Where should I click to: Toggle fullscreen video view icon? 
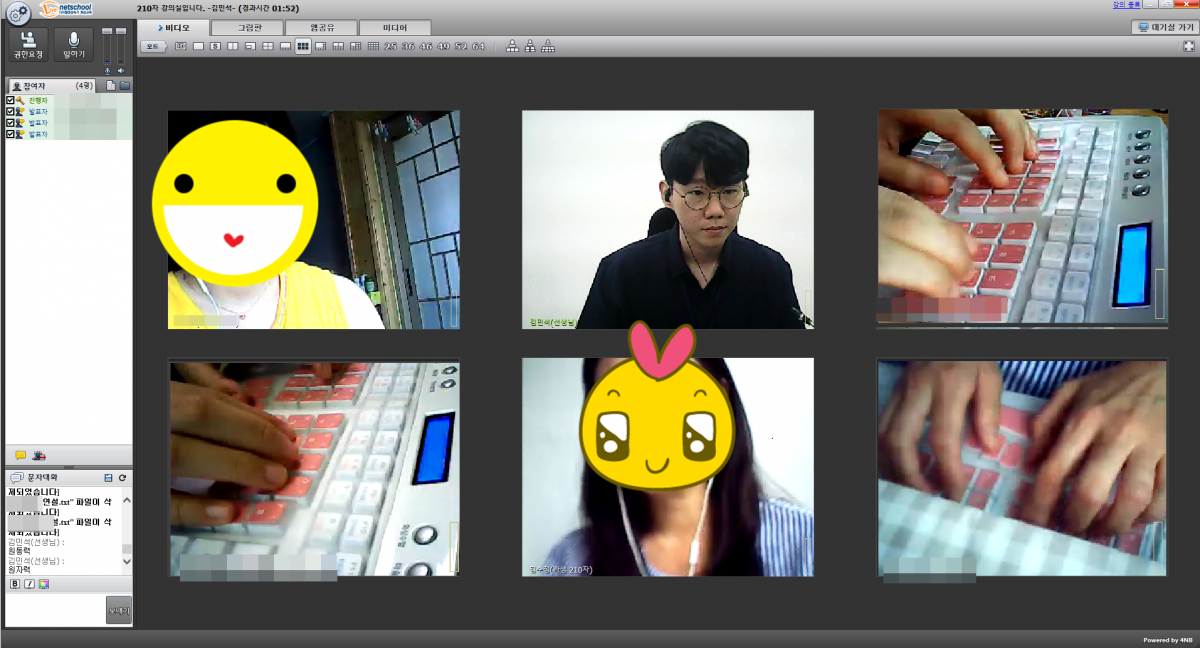click(1188, 46)
